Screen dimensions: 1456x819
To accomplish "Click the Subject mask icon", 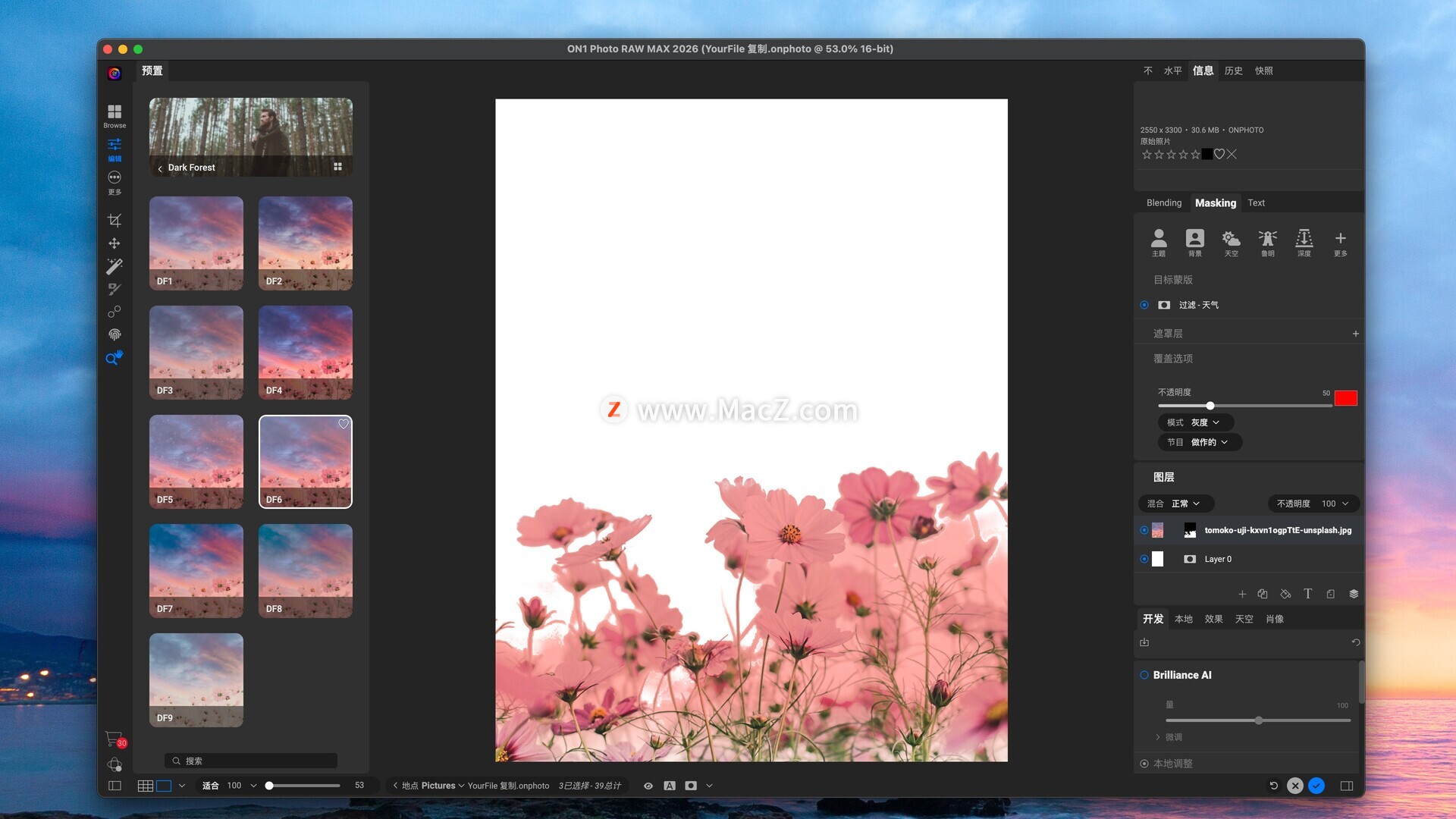I will point(1158,242).
